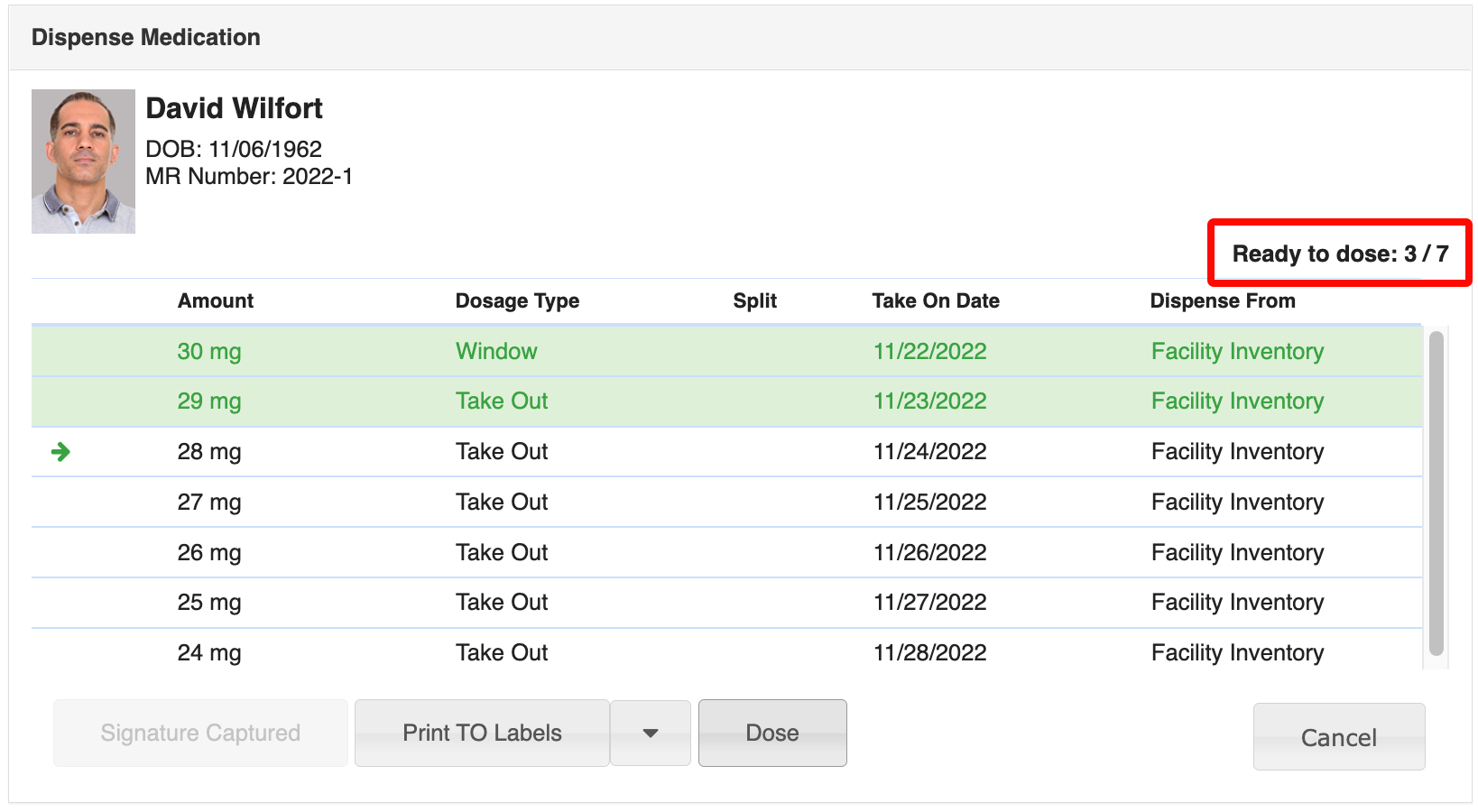1478x812 pixels.
Task: Click the Ready to dose 3 / 7 counter
Action: pos(1340,254)
